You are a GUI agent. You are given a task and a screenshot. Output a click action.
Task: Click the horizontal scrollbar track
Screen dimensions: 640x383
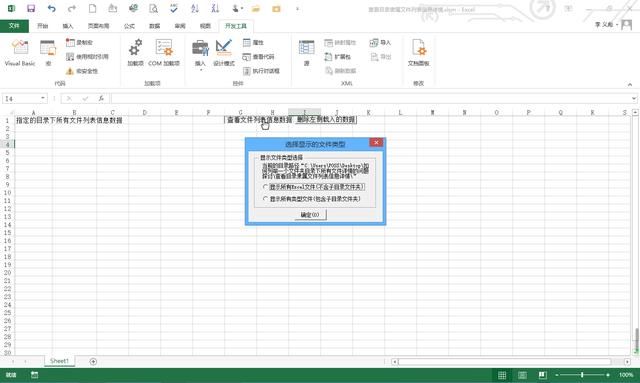(x=504, y=362)
